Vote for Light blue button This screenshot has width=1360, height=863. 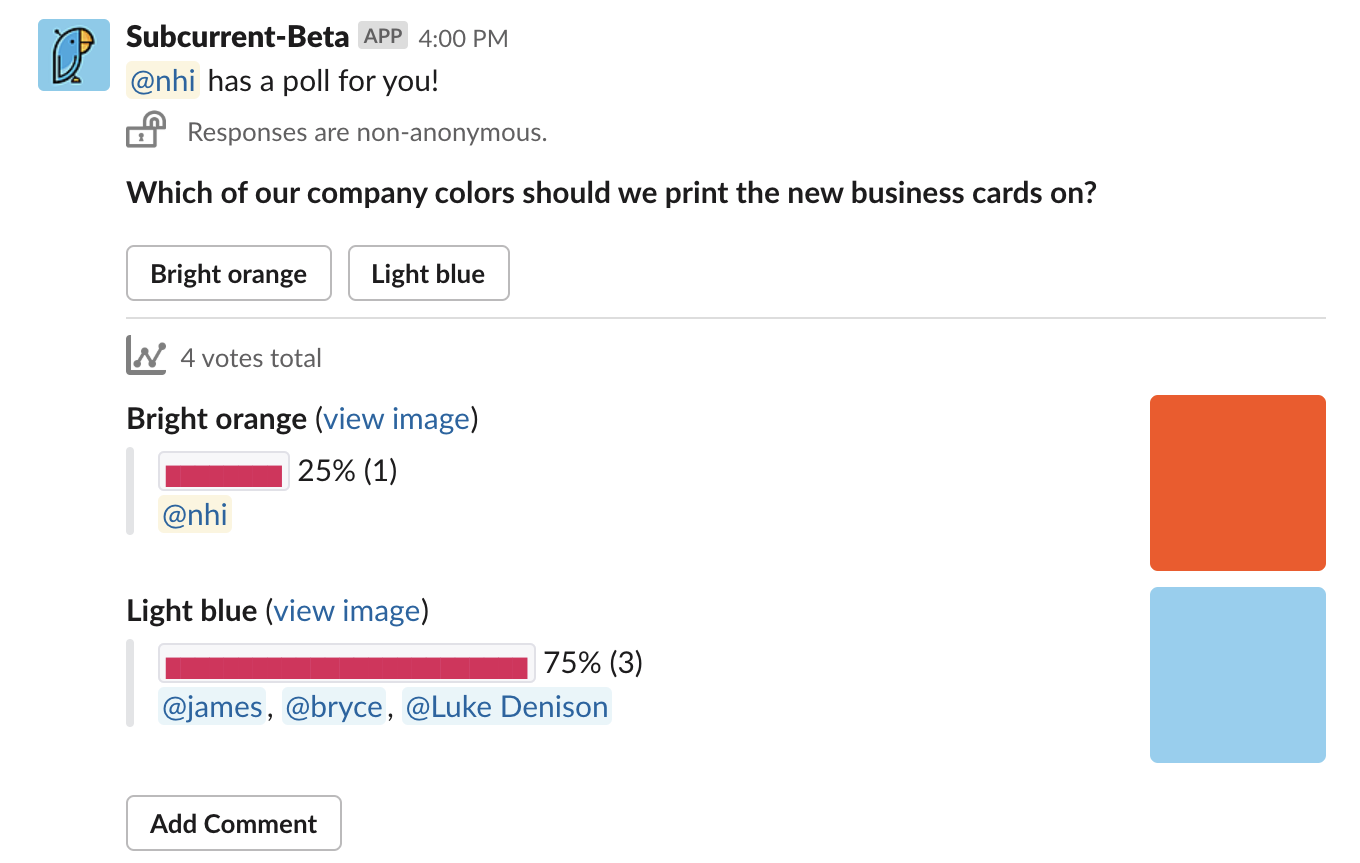[x=428, y=274]
